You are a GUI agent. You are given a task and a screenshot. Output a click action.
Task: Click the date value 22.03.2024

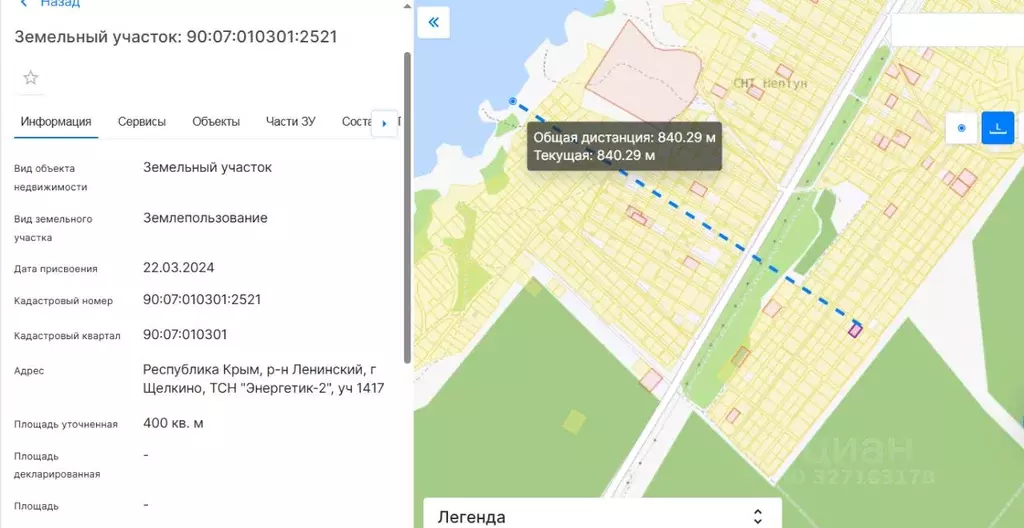[179, 267]
